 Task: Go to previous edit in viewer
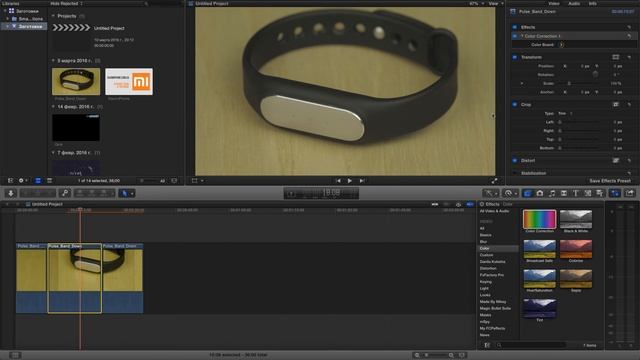tap(338, 180)
